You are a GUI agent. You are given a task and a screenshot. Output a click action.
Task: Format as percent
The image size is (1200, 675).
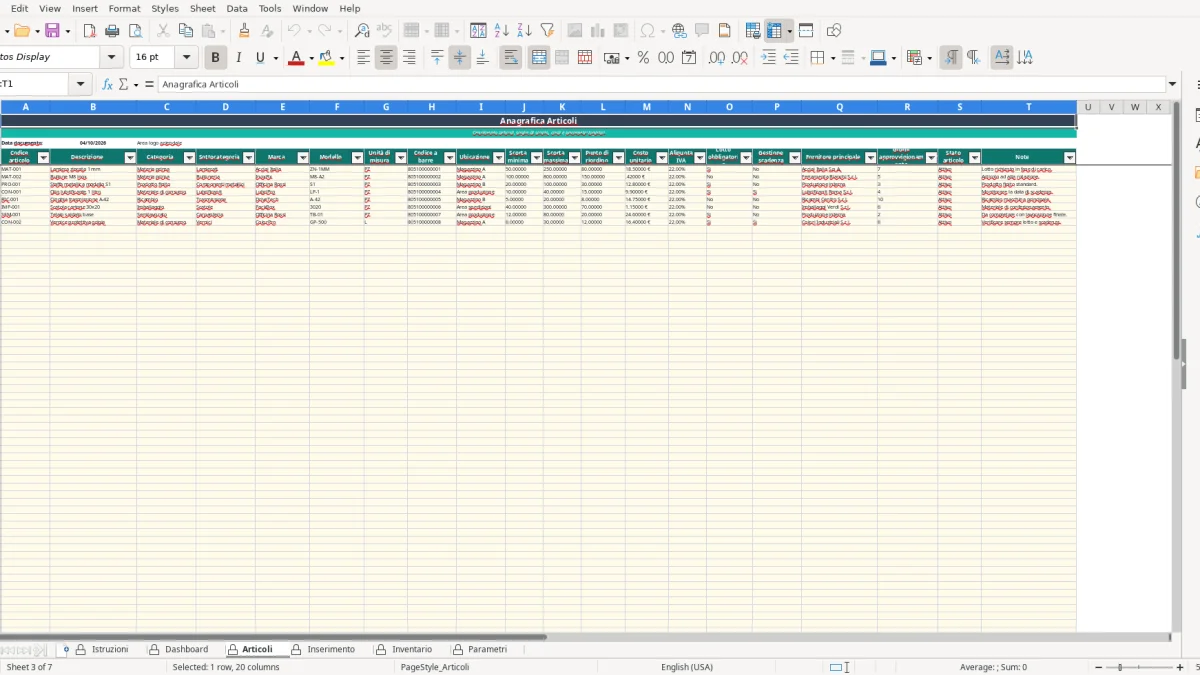pyautogui.click(x=643, y=58)
